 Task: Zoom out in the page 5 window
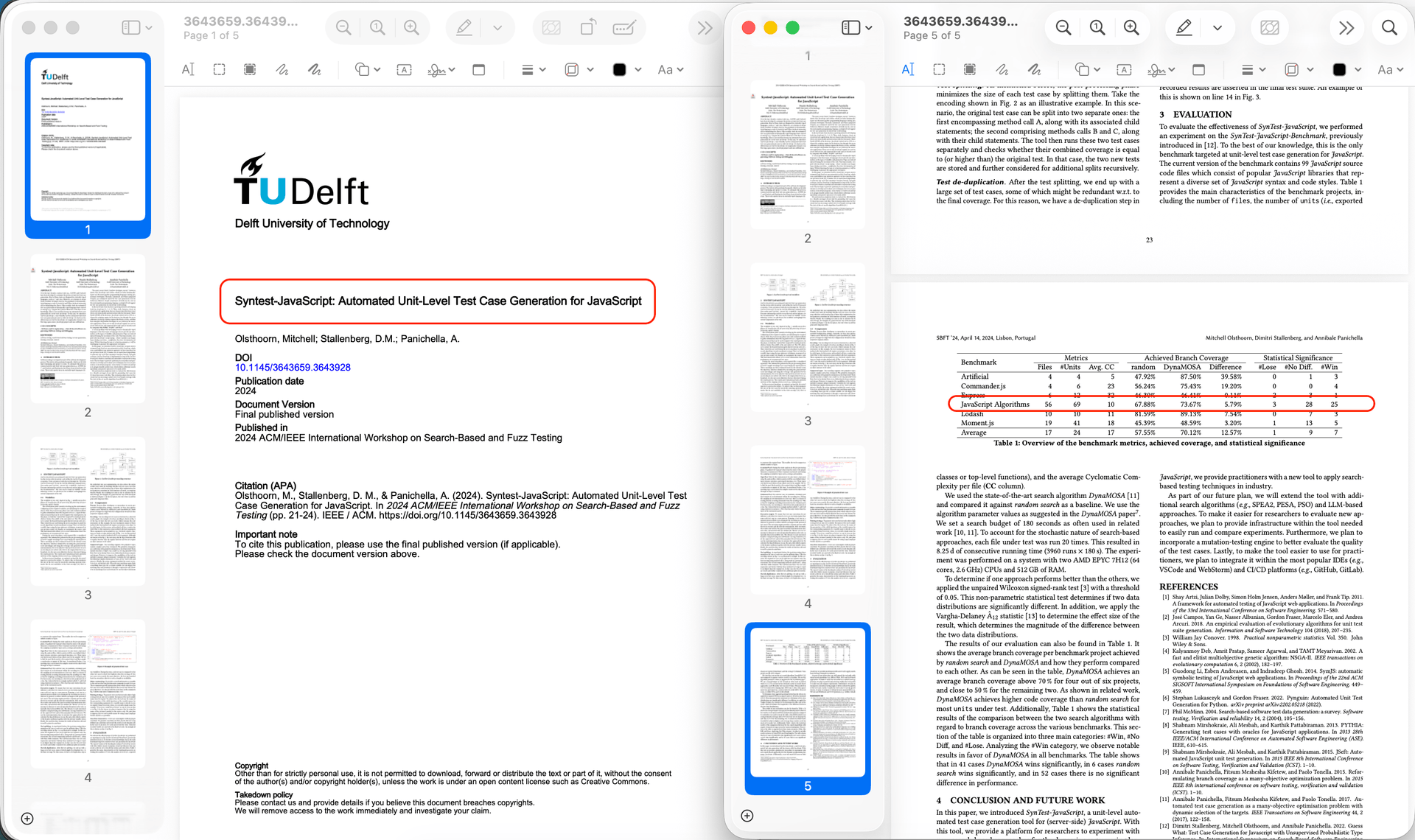pyautogui.click(x=1063, y=28)
